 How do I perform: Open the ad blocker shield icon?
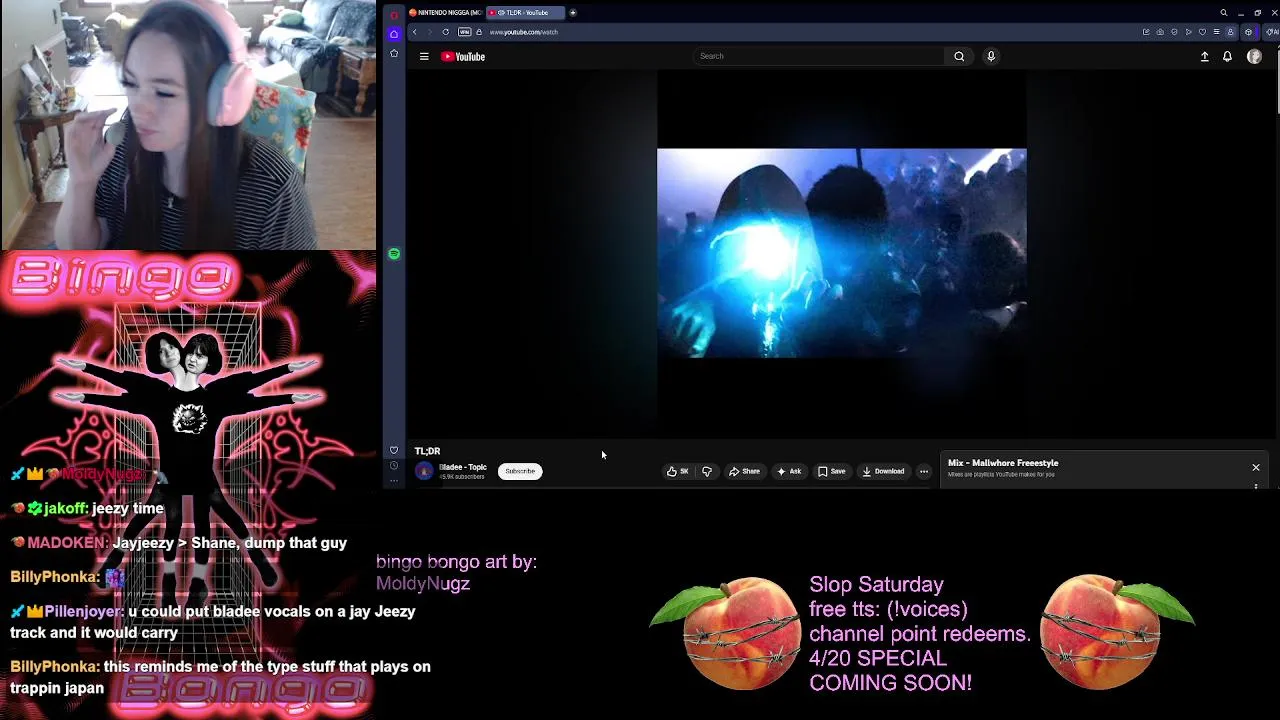(1174, 32)
